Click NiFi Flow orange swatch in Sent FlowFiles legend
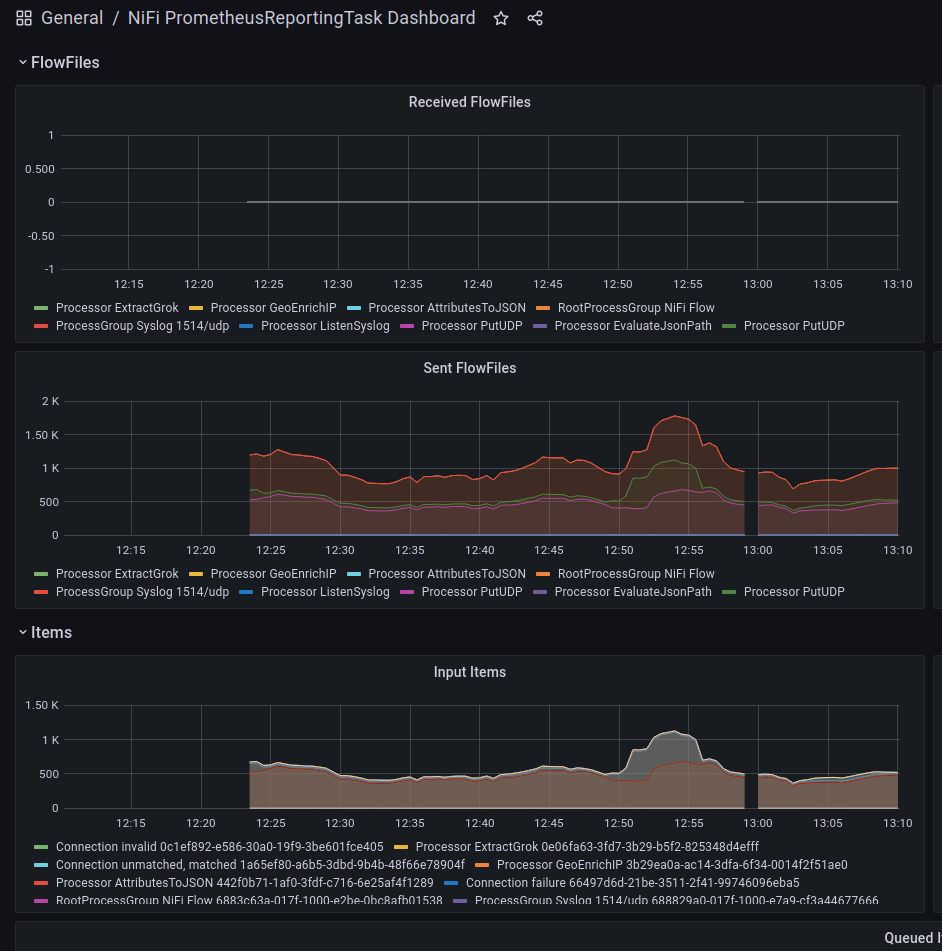The width and height of the screenshot is (942, 951). coord(543,574)
